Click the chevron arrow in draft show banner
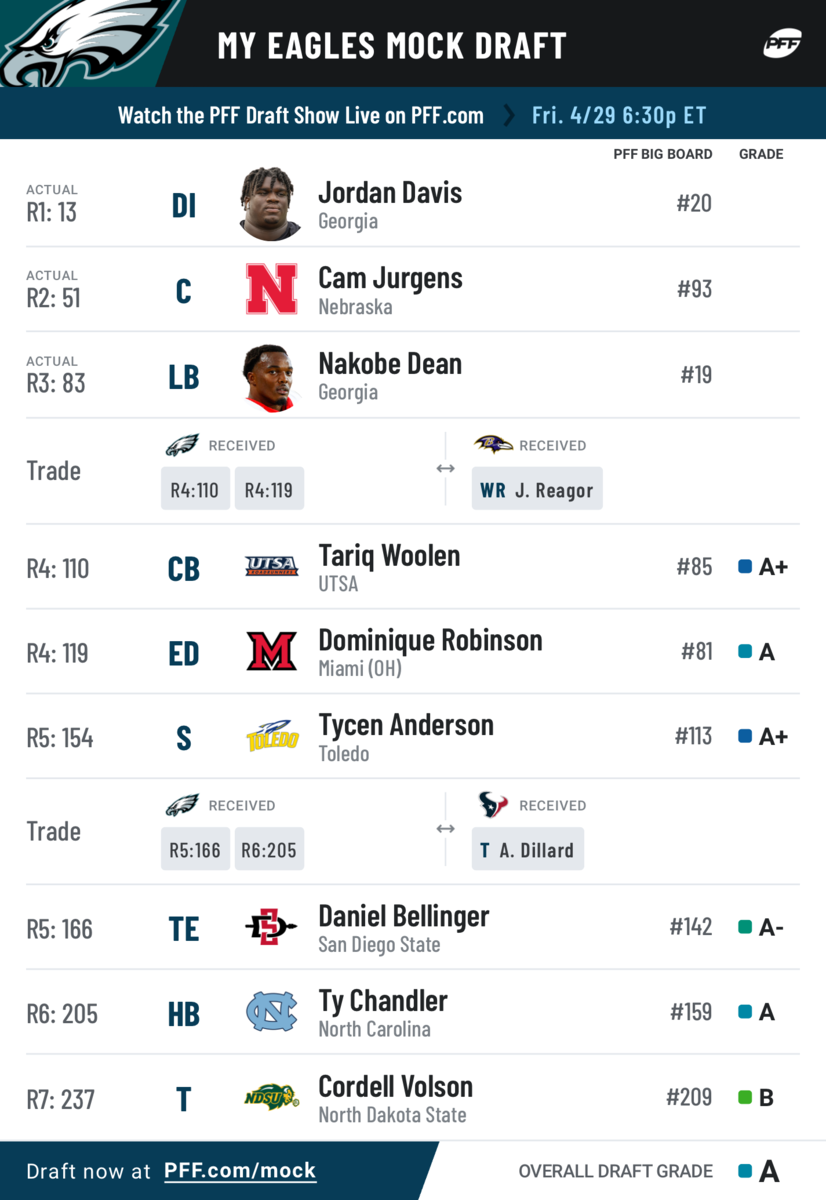826x1200 pixels. point(509,115)
